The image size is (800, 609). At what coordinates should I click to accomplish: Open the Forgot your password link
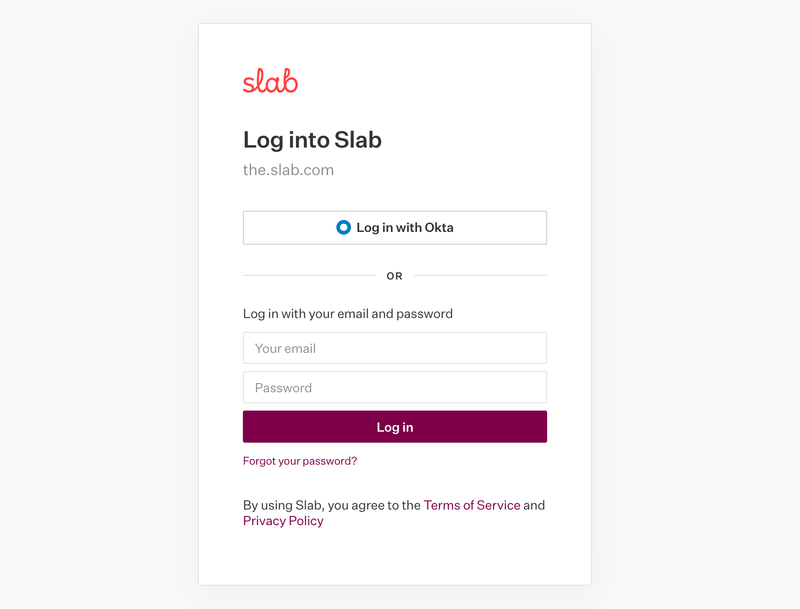(300, 461)
